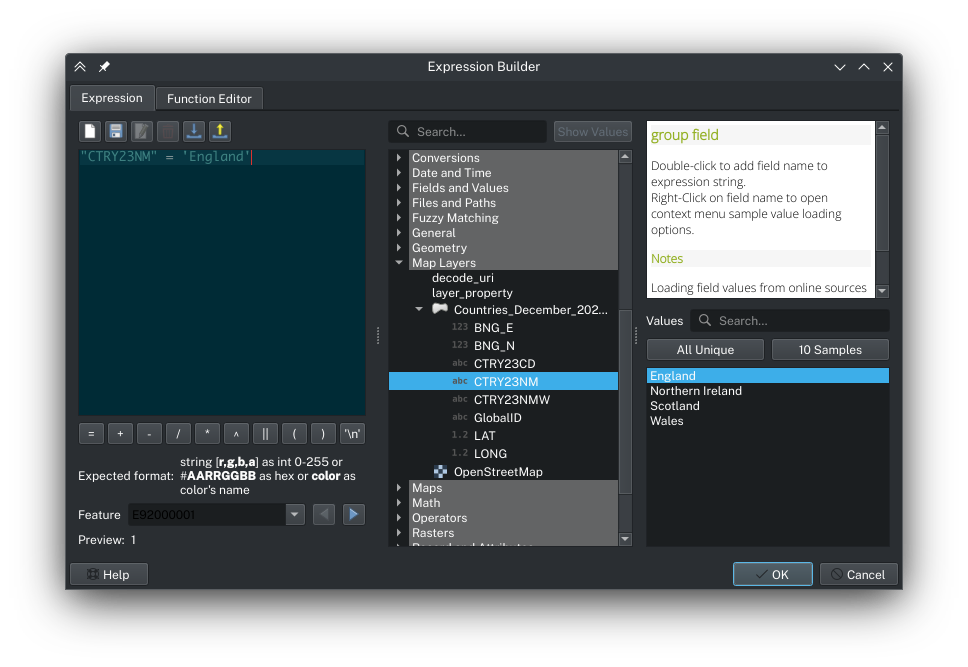Insert the equals operator
The image size is (968, 667).
click(90, 434)
